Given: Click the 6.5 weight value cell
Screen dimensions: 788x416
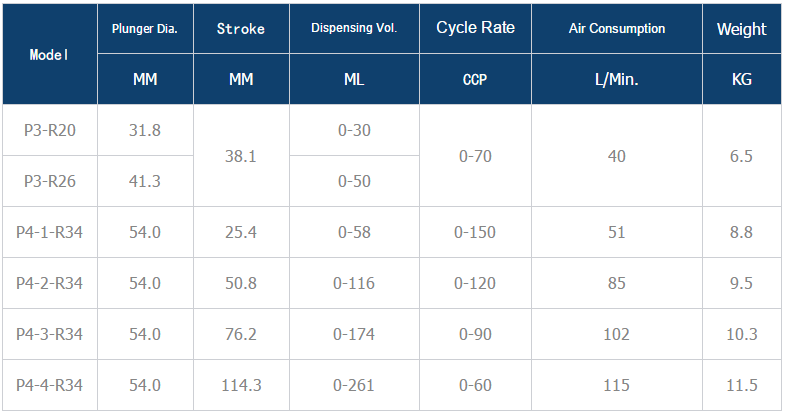Looking at the screenshot, I should tap(741, 156).
